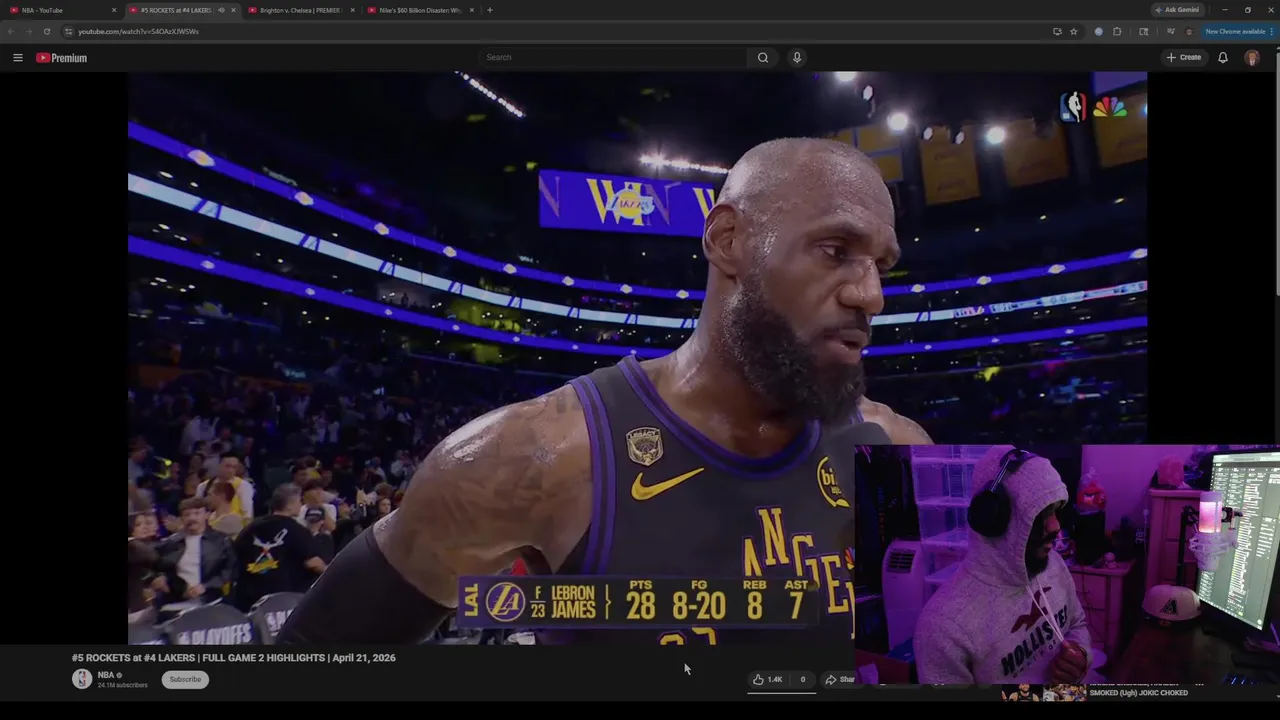Click the video title #5 ROCKETS at #4 LAKERS
Screen dimensions: 1280x720
point(233,658)
